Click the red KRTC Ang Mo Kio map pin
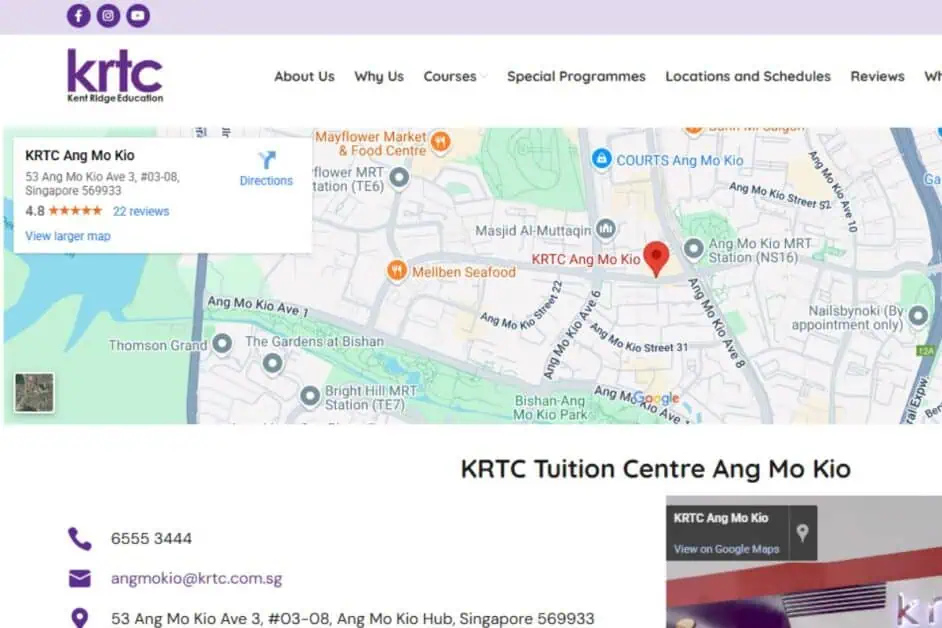 click(656, 259)
